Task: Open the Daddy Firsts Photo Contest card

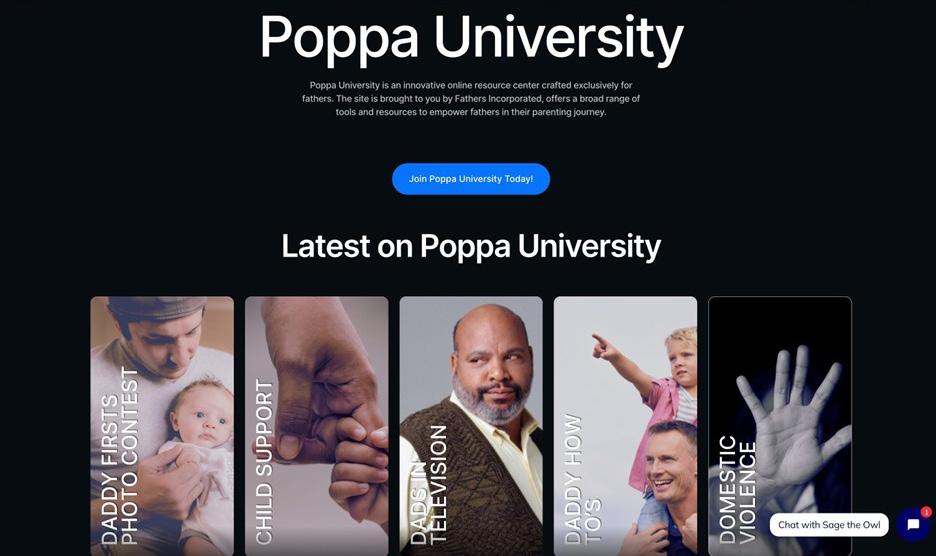Action: click(x=162, y=426)
